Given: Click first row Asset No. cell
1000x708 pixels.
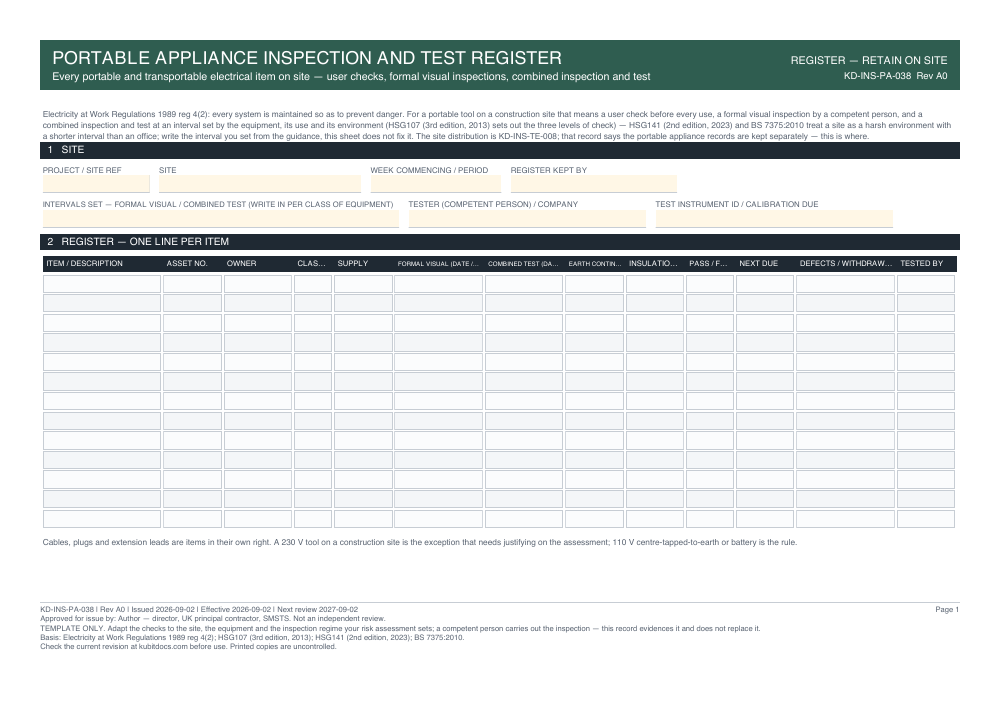Looking at the screenshot, I should click(x=193, y=284).
